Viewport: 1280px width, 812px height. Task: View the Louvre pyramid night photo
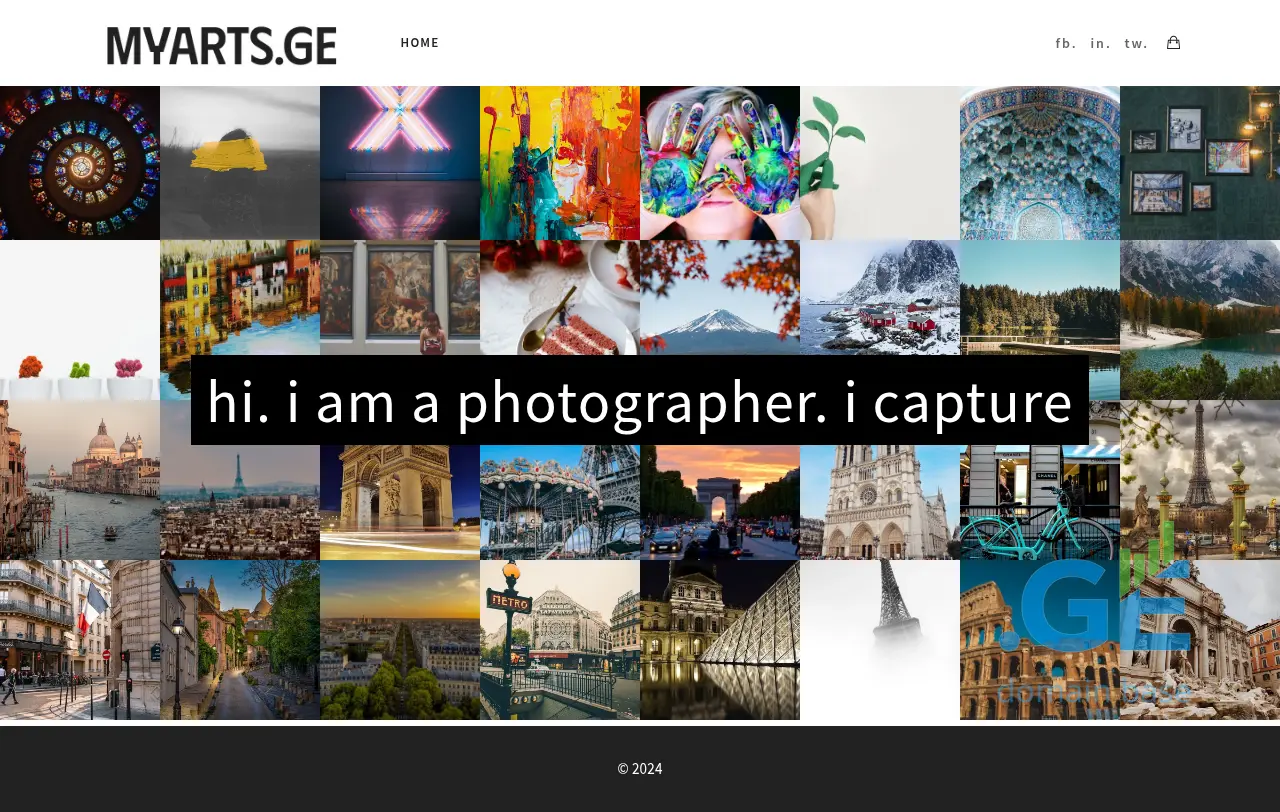coord(720,640)
